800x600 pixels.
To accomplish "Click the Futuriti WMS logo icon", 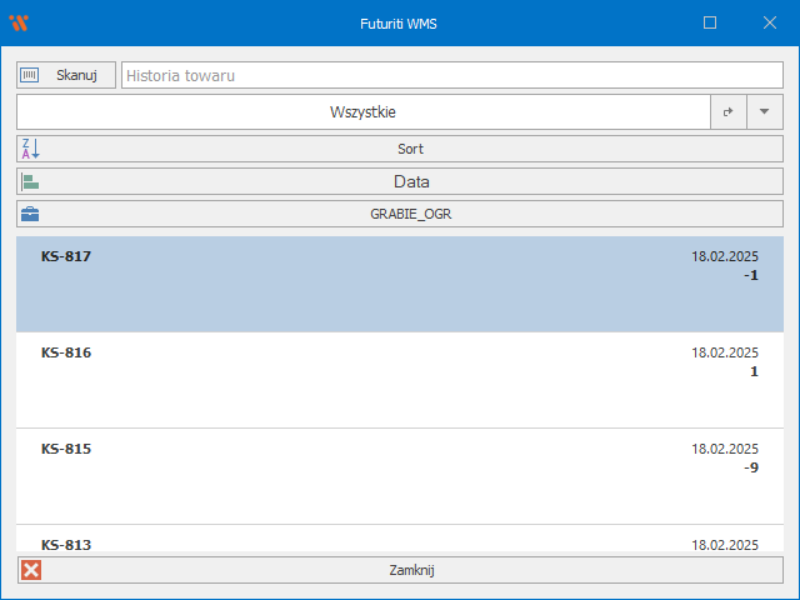I will [x=18, y=23].
